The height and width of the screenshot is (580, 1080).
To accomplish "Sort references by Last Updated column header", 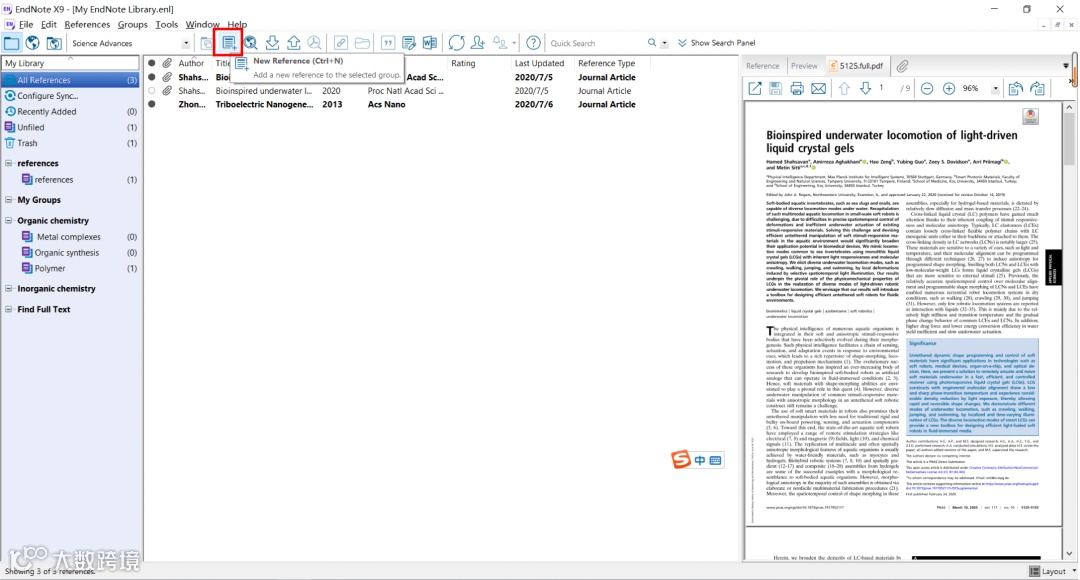I will pos(539,63).
